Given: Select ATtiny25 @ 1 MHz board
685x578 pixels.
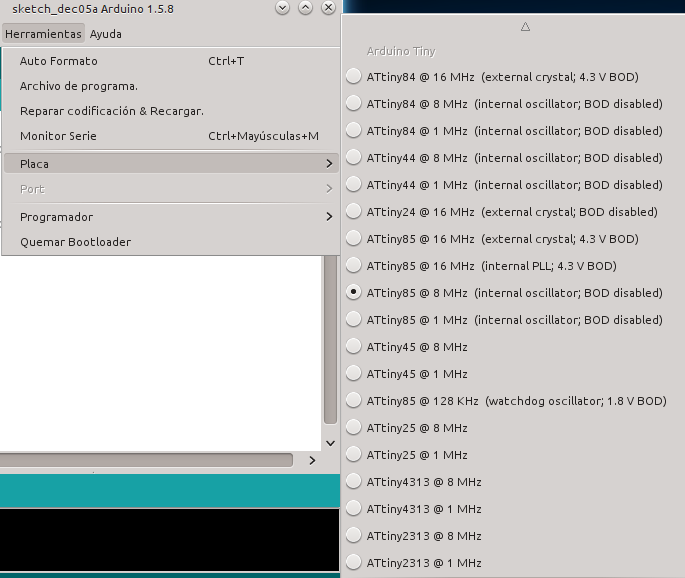Looking at the screenshot, I should [x=513, y=455].
